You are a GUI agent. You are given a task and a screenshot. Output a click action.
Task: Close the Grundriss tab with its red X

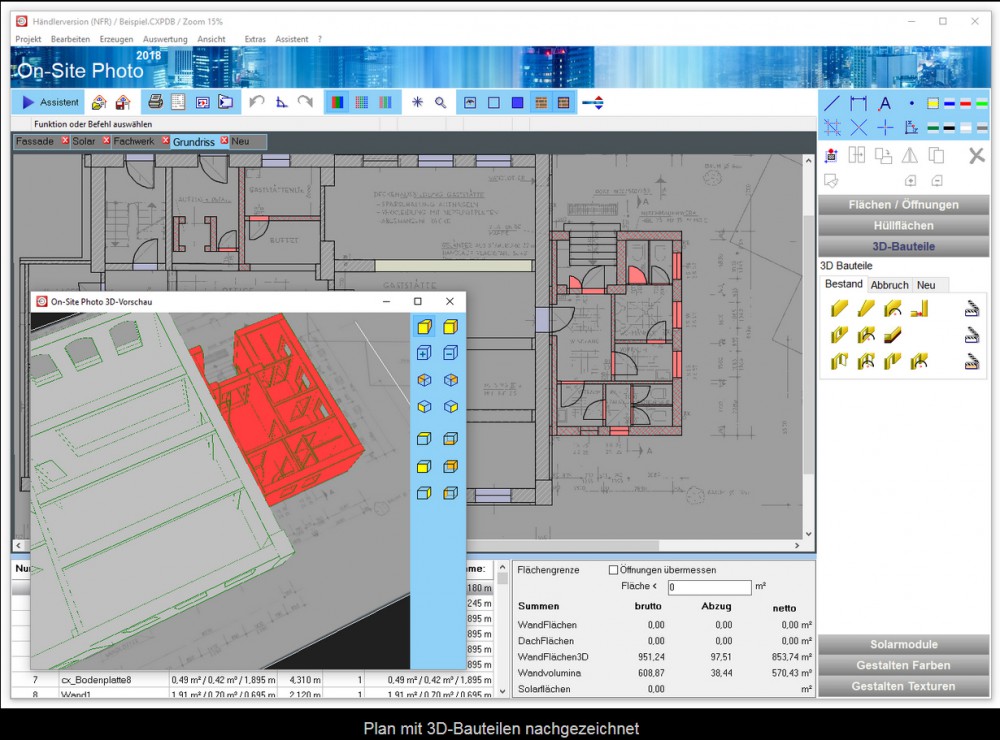pos(224,140)
